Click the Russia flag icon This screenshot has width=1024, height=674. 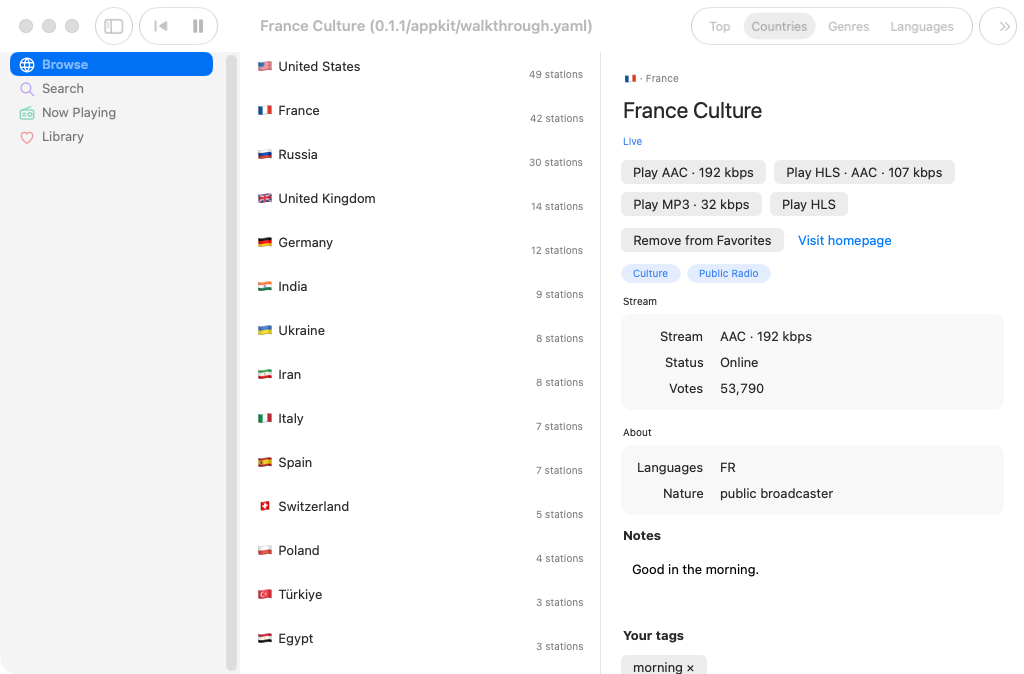coord(264,154)
